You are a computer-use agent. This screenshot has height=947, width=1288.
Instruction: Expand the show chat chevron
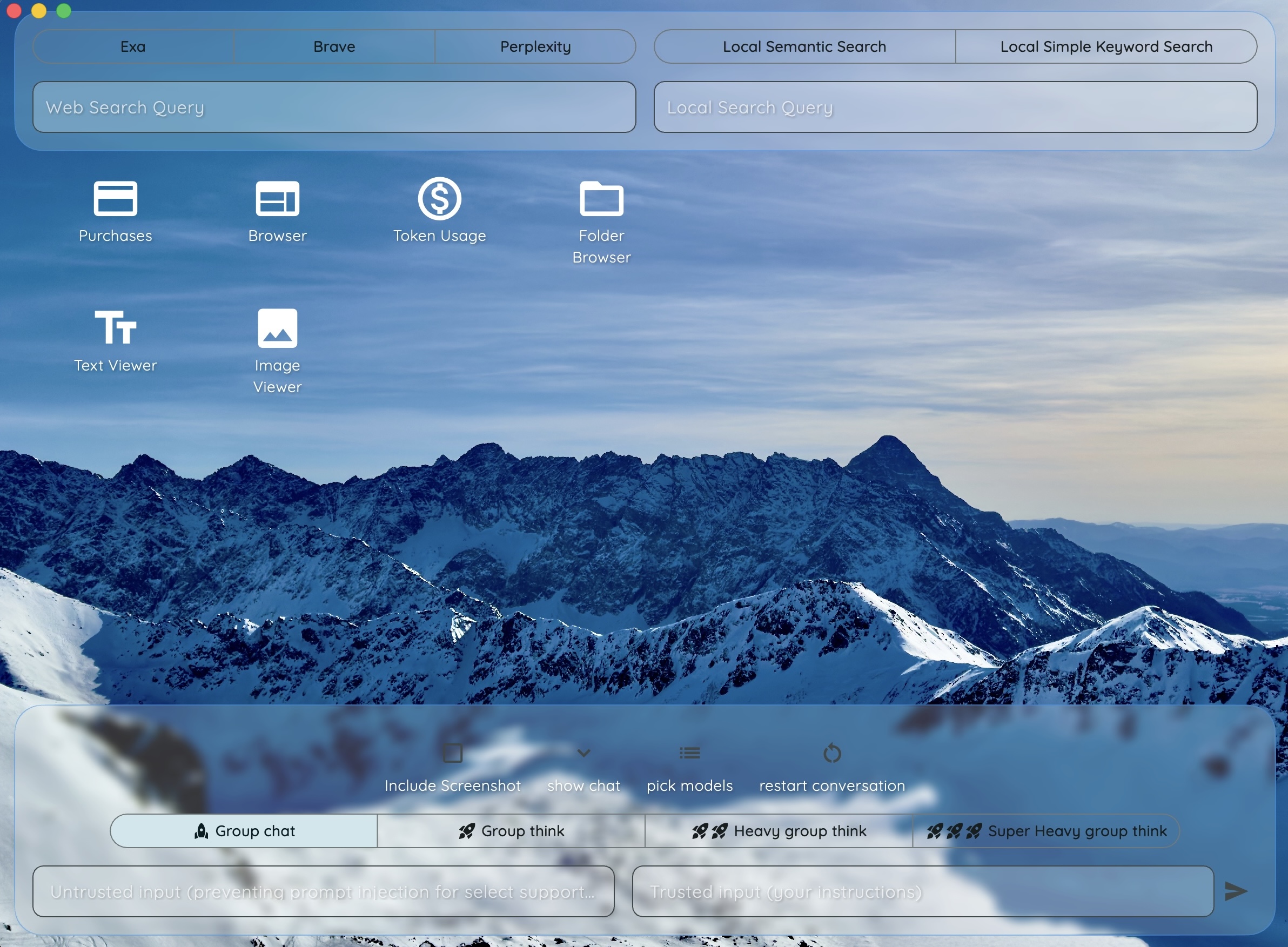point(583,753)
